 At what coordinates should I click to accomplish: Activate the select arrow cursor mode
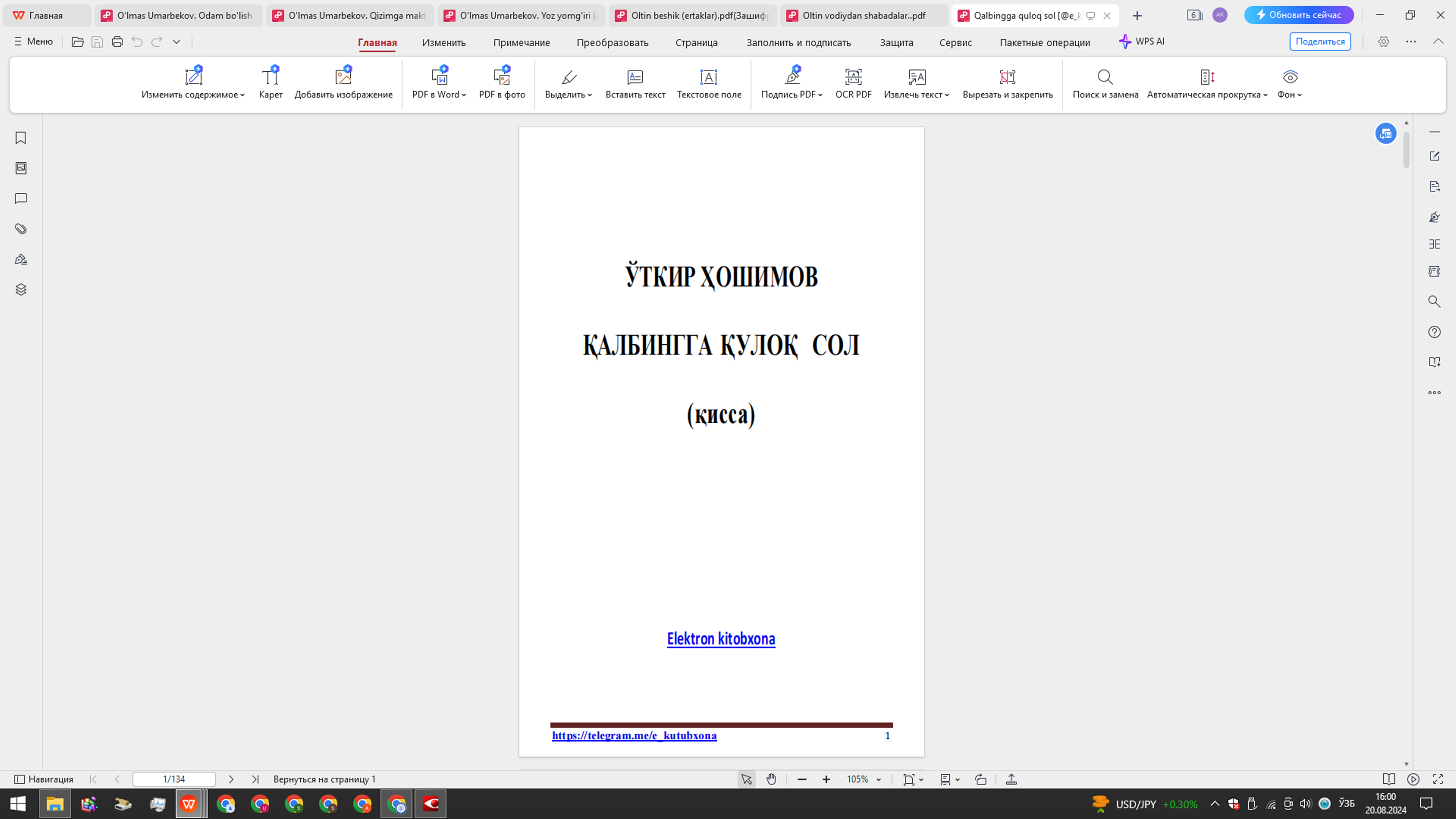(x=747, y=780)
